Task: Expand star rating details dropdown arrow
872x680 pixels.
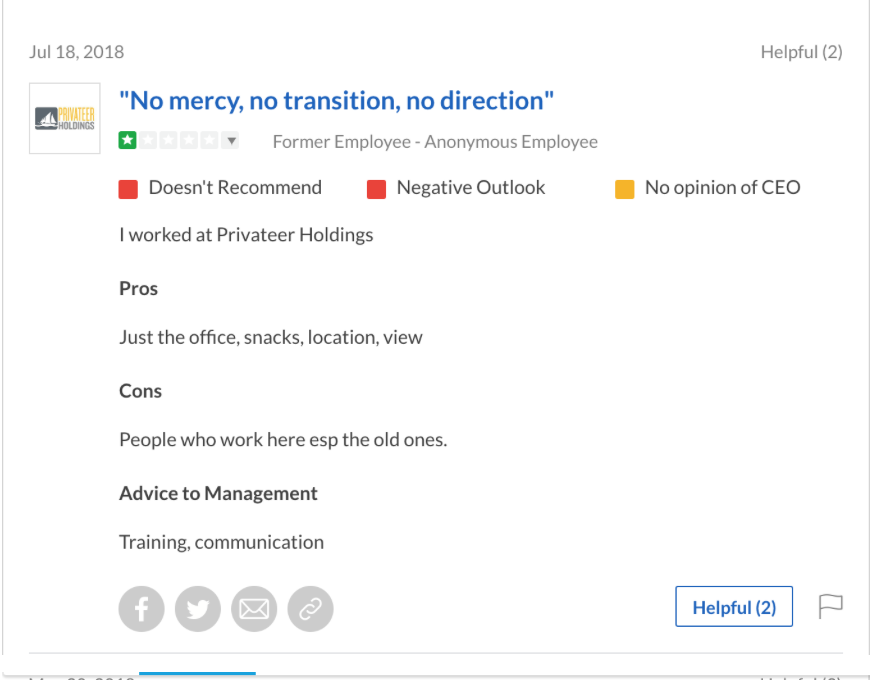Action: [231, 141]
